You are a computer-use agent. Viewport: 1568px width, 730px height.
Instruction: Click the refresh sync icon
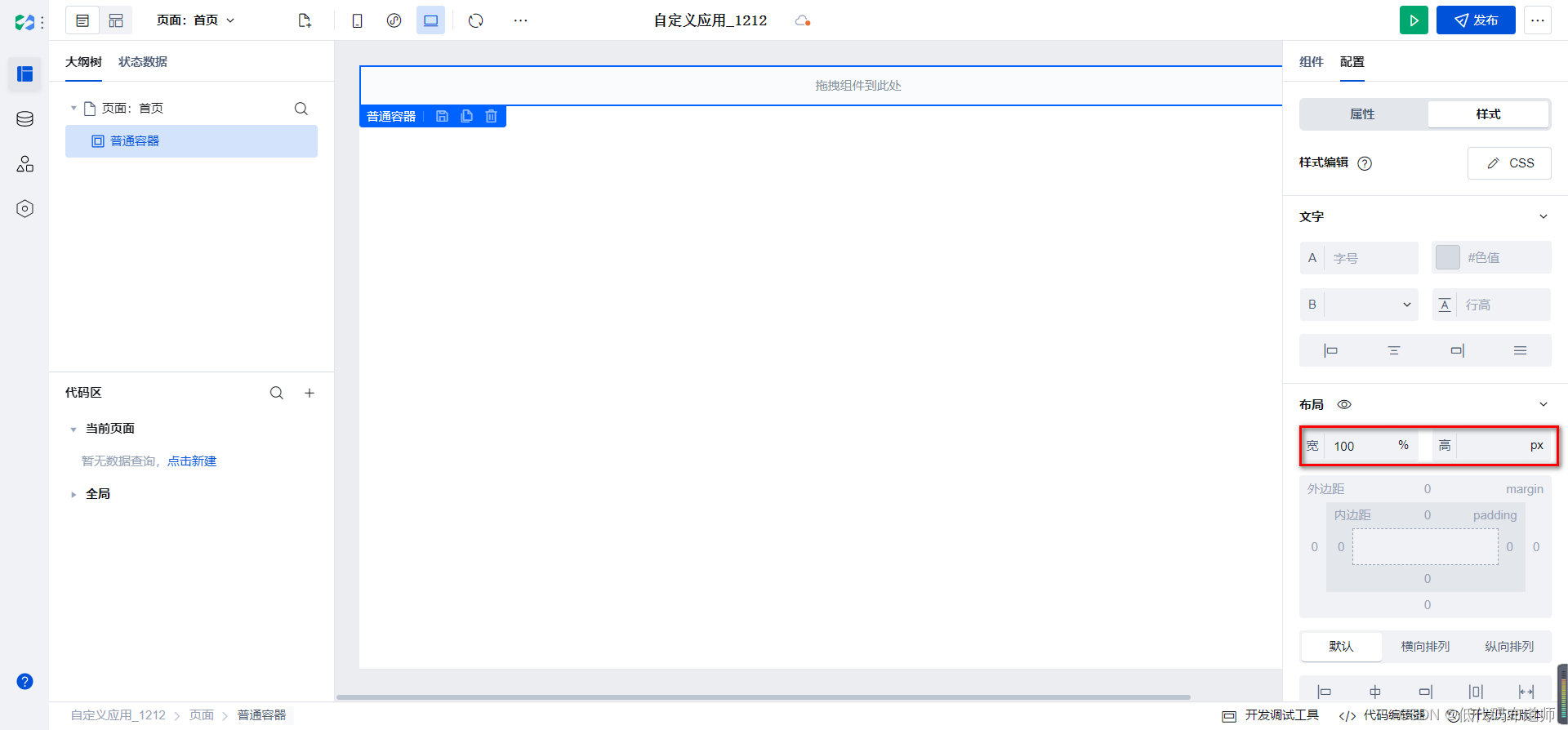coord(476,20)
